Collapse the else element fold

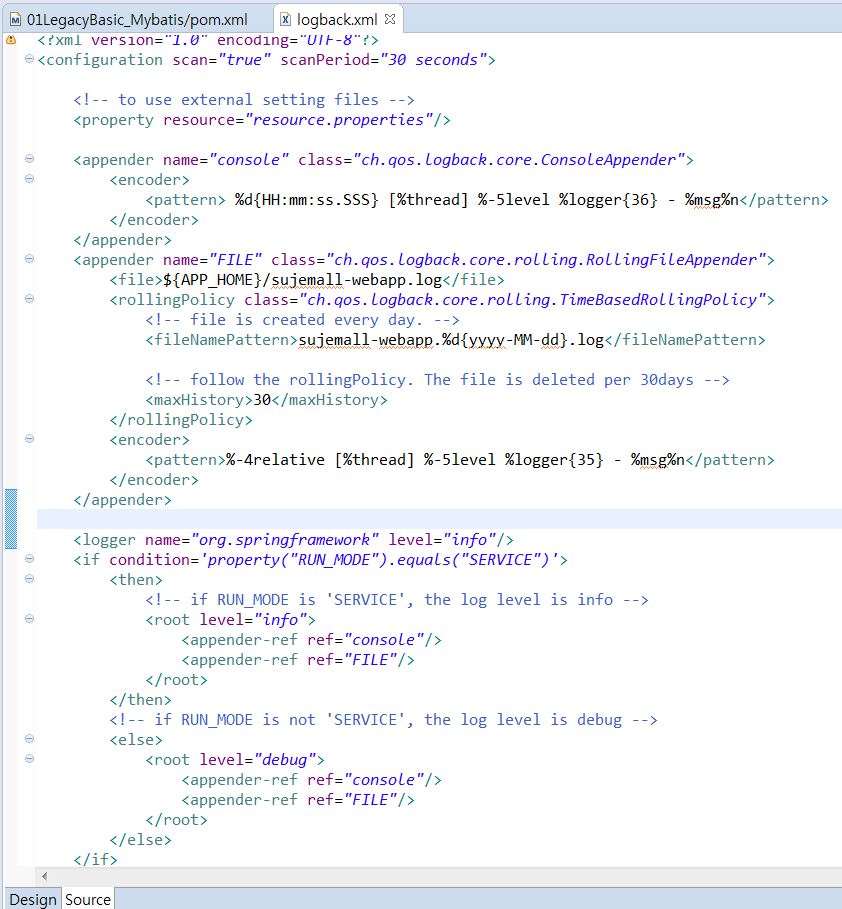30,739
